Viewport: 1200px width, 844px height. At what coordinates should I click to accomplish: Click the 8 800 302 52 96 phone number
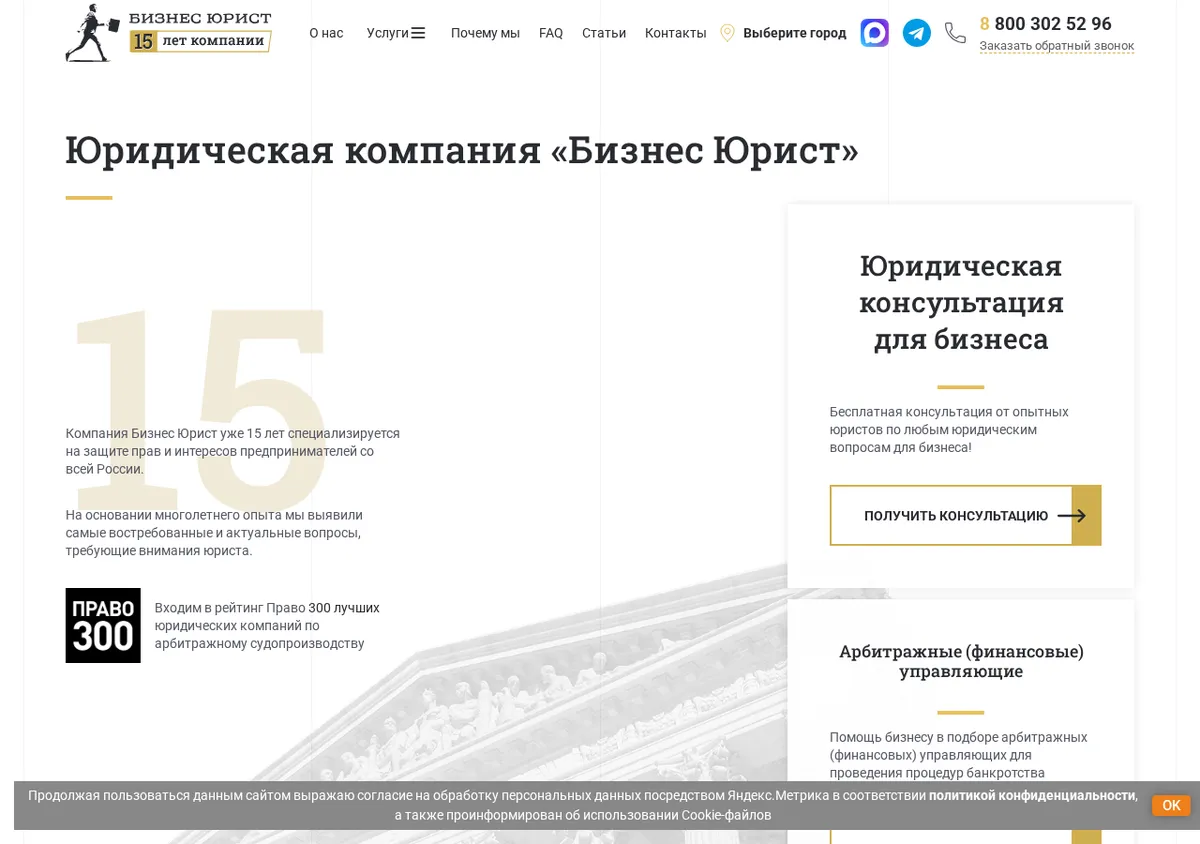point(1045,23)
